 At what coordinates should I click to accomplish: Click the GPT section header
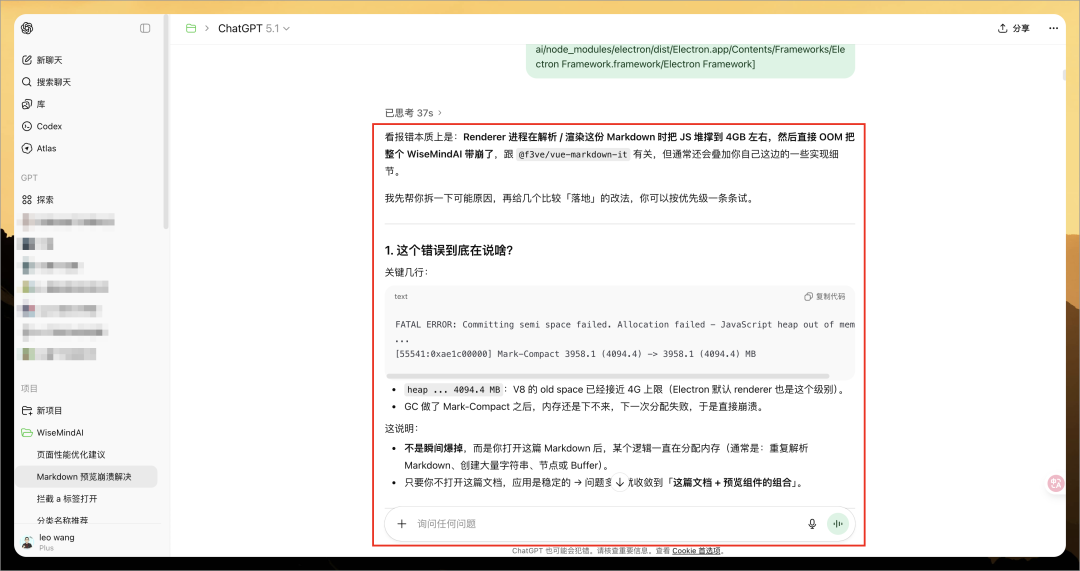point(30,178)
